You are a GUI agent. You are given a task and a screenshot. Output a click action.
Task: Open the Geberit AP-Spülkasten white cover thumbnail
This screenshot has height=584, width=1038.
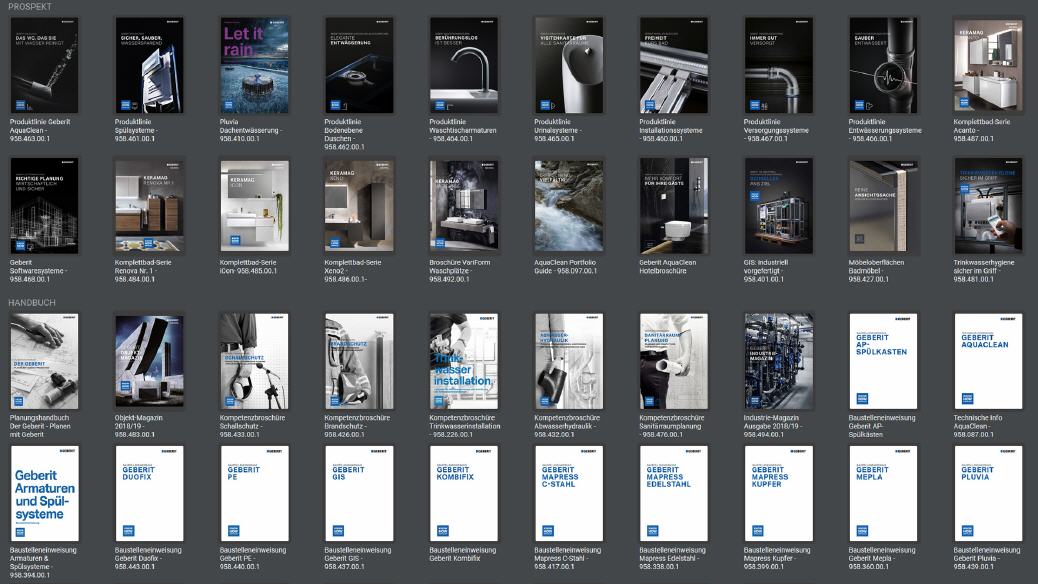(884, 362)
